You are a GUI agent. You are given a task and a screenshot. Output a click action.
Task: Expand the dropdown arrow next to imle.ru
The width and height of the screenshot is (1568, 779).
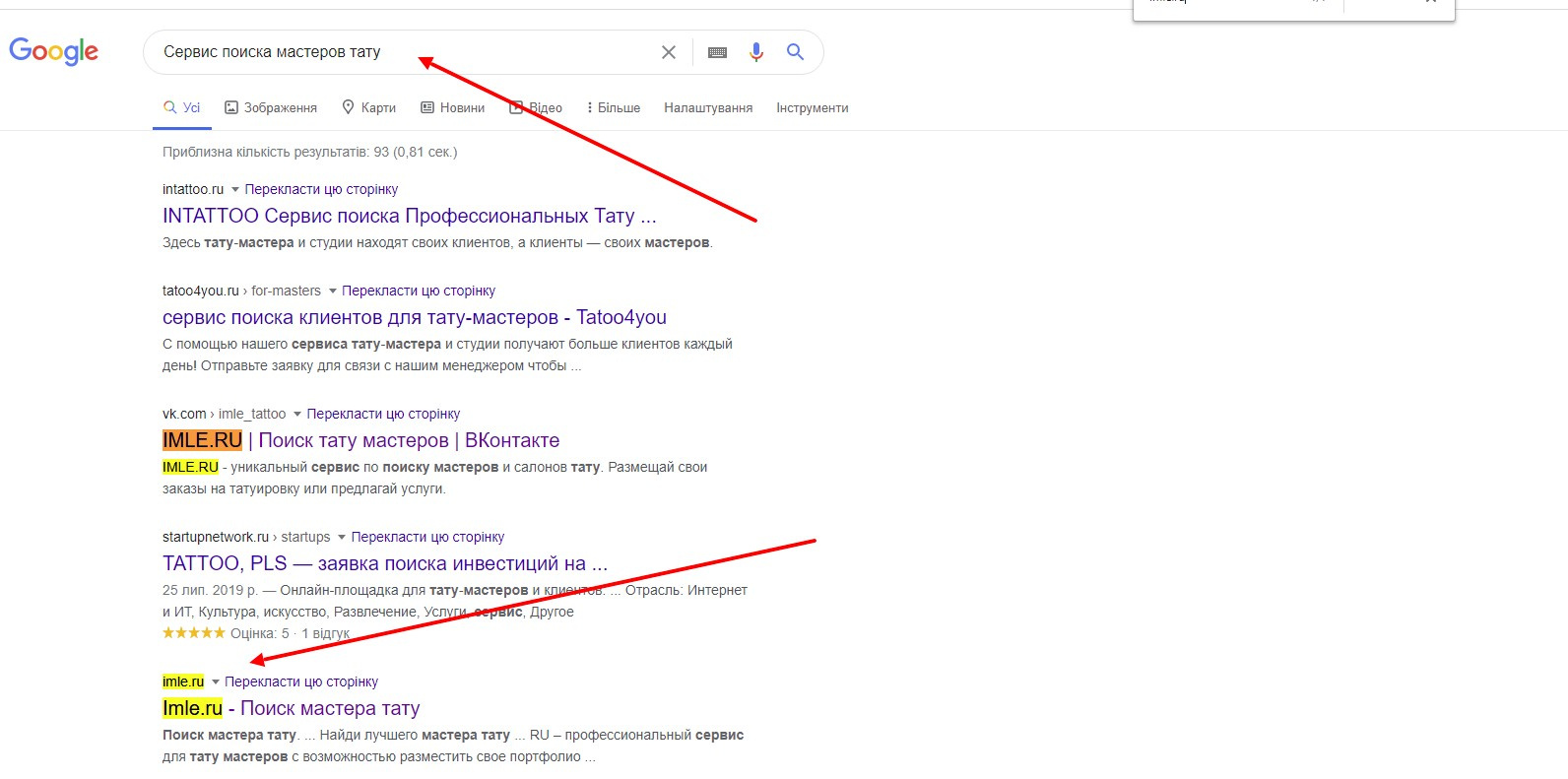(x=216, y=682)
